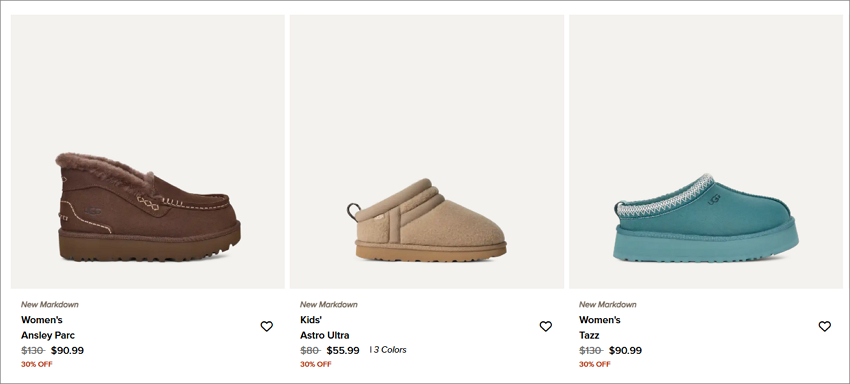Click New Markdown label above Tazz
The height and width of the screenshot is (384, 850).
coord(607,304)
